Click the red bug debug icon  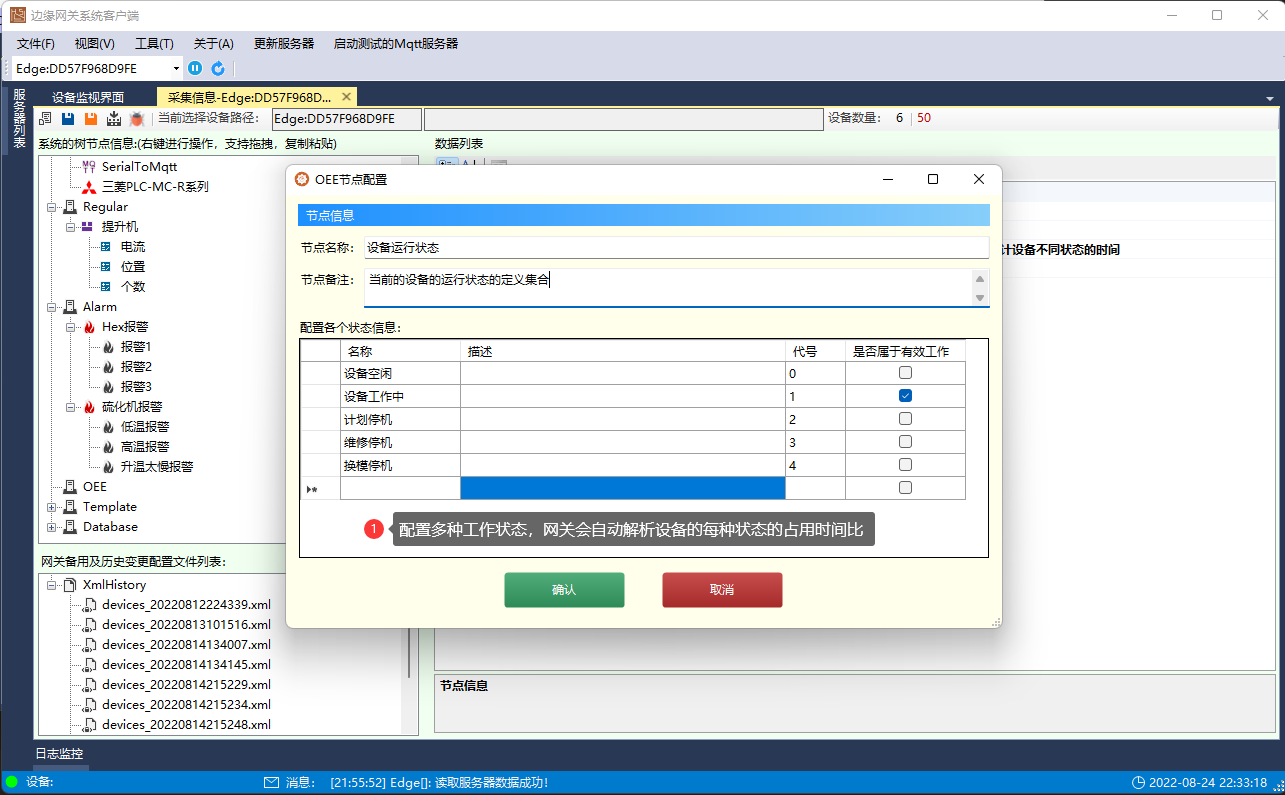tap(137, 118)
